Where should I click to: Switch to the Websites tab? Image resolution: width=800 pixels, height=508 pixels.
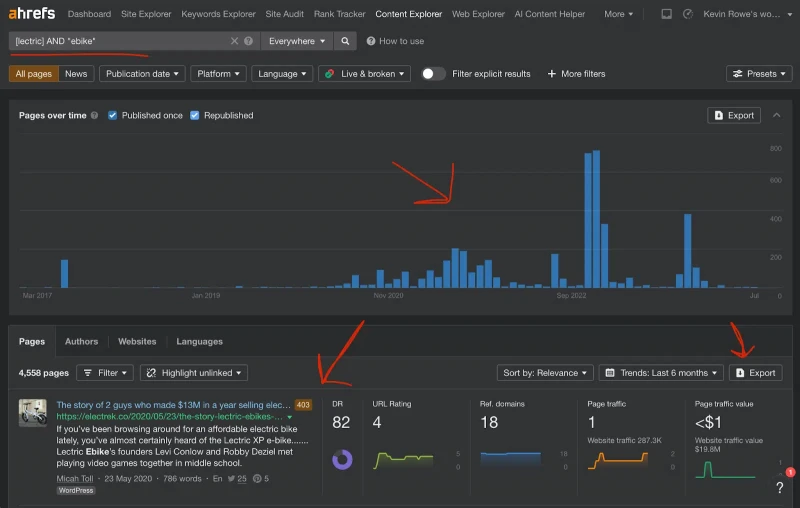[x=137, y=341]
